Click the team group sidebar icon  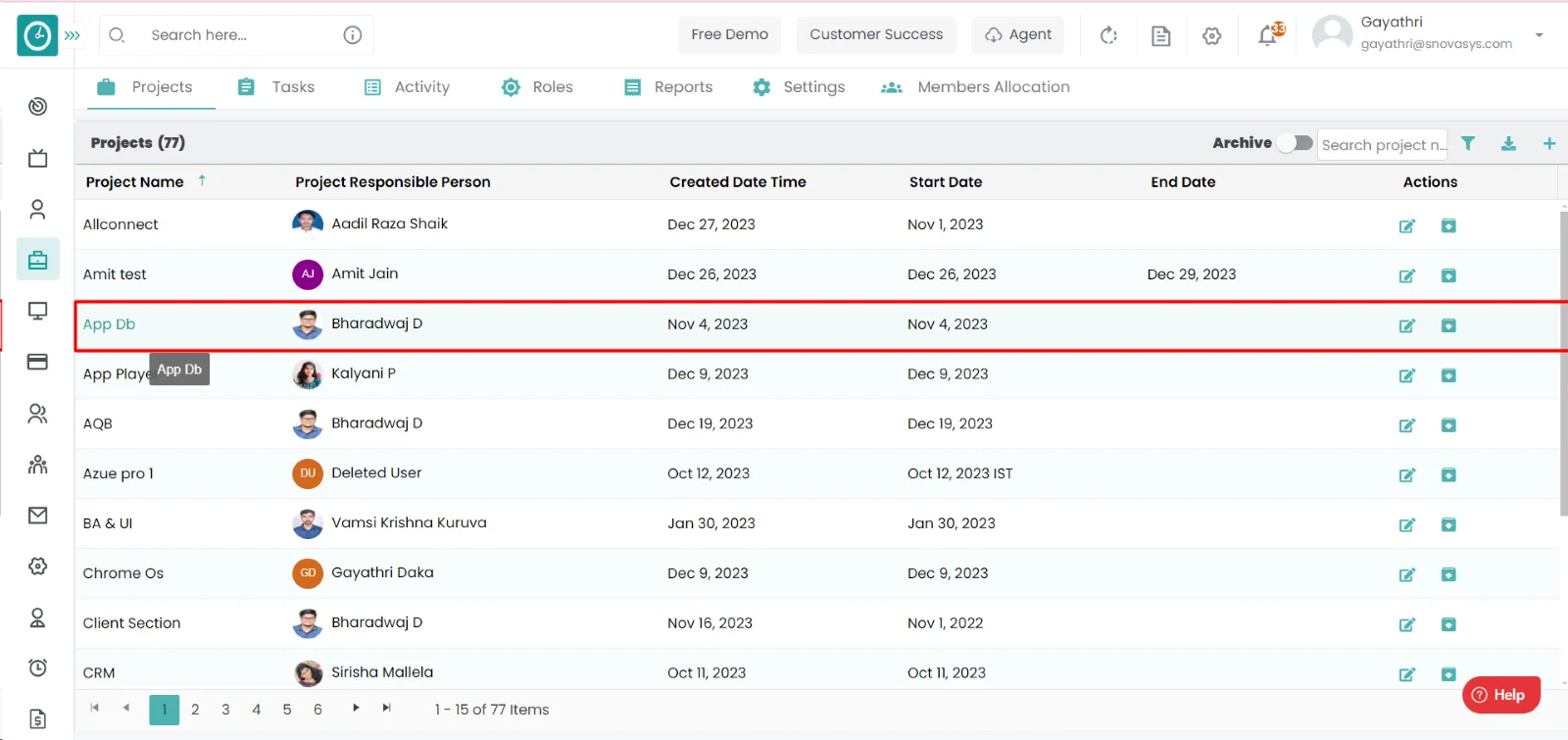[37, 465]
